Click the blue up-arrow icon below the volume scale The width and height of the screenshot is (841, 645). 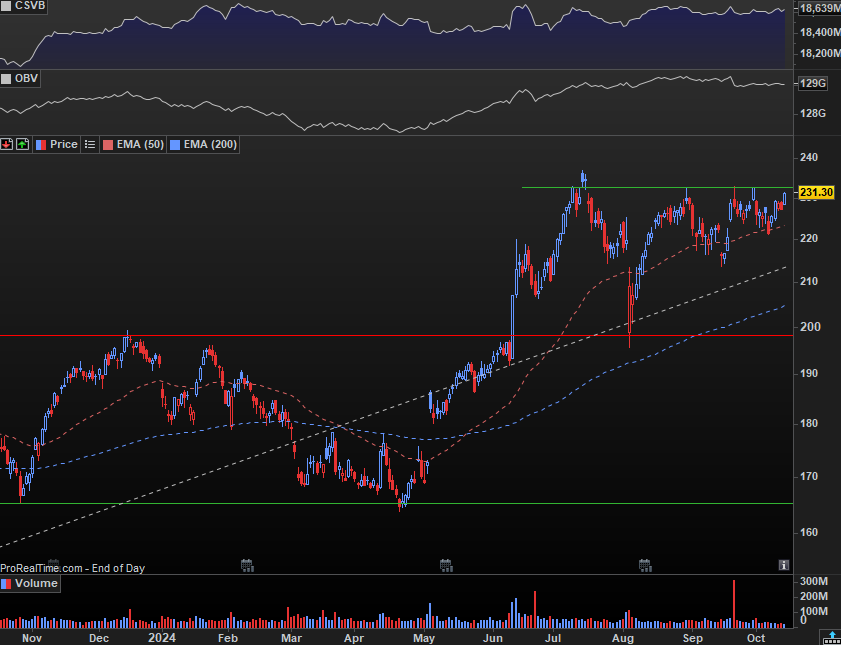[831, 638]
